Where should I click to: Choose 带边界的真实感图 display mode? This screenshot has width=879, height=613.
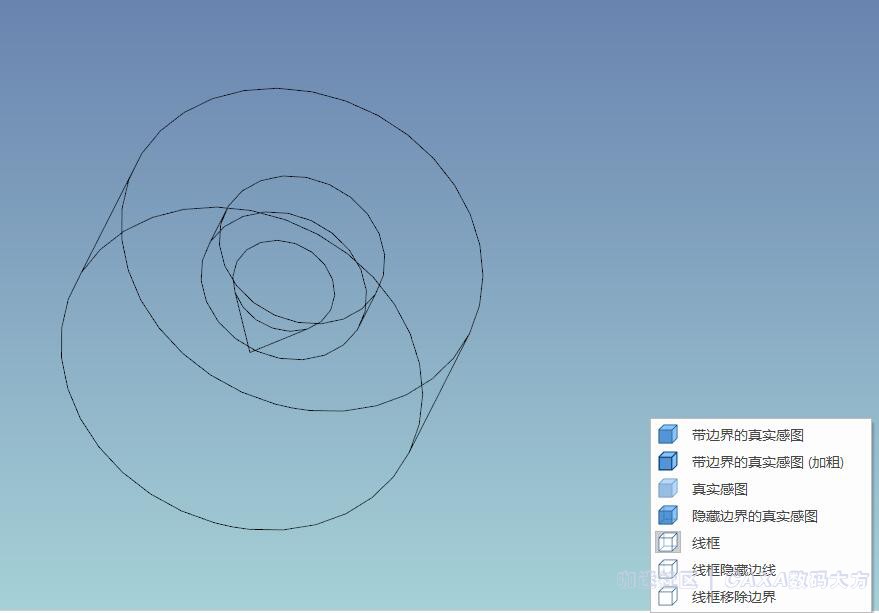(747, 435)
